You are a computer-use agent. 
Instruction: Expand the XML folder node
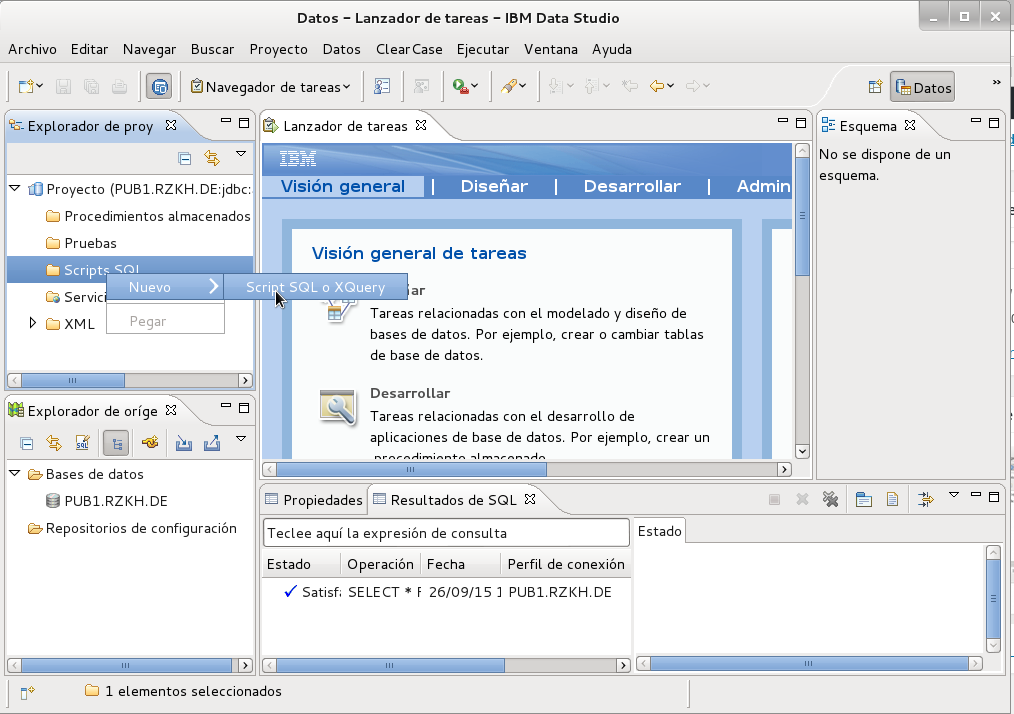click(x=32, y=323)
